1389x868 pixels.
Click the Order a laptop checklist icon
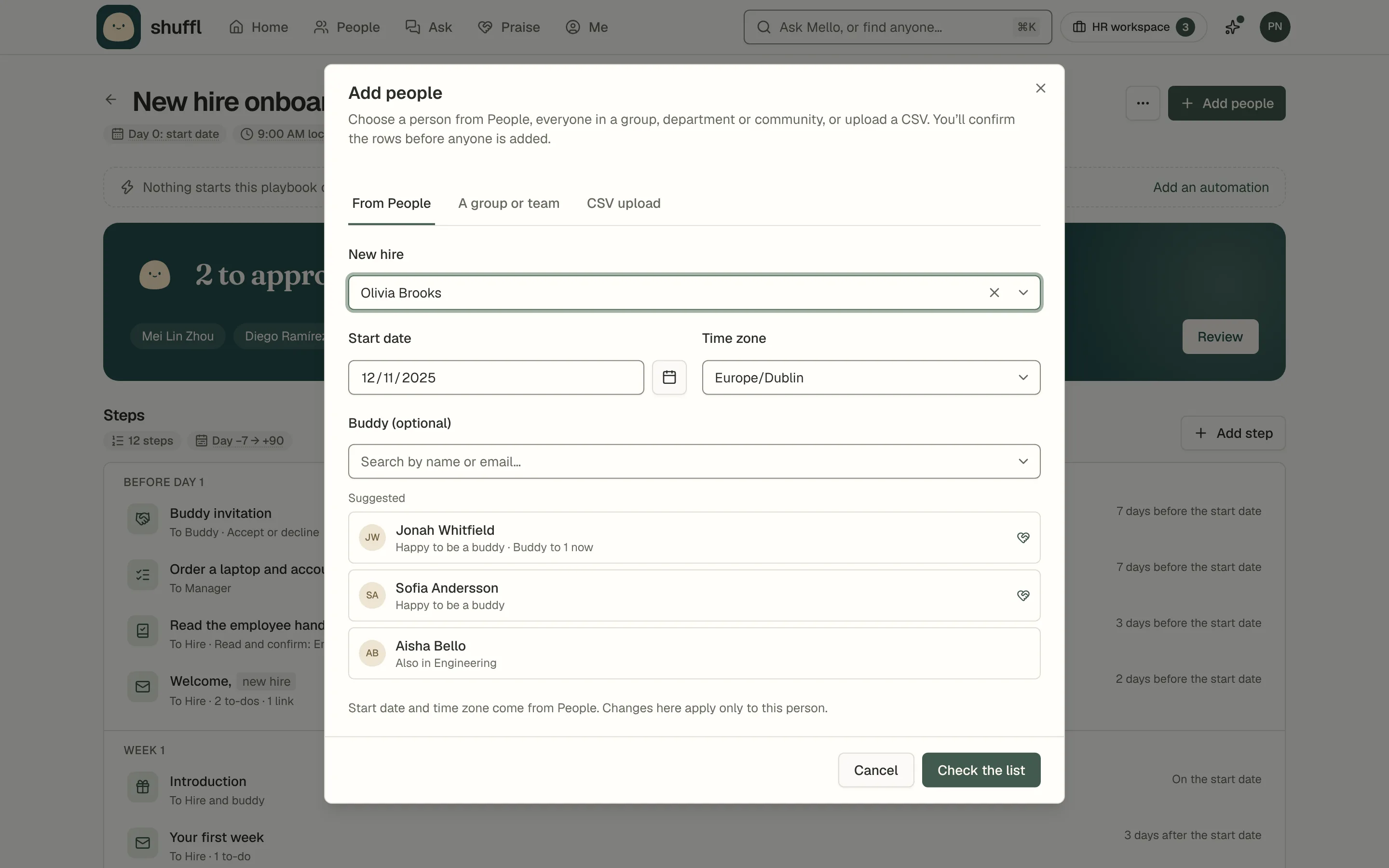(x=143, y=575)
